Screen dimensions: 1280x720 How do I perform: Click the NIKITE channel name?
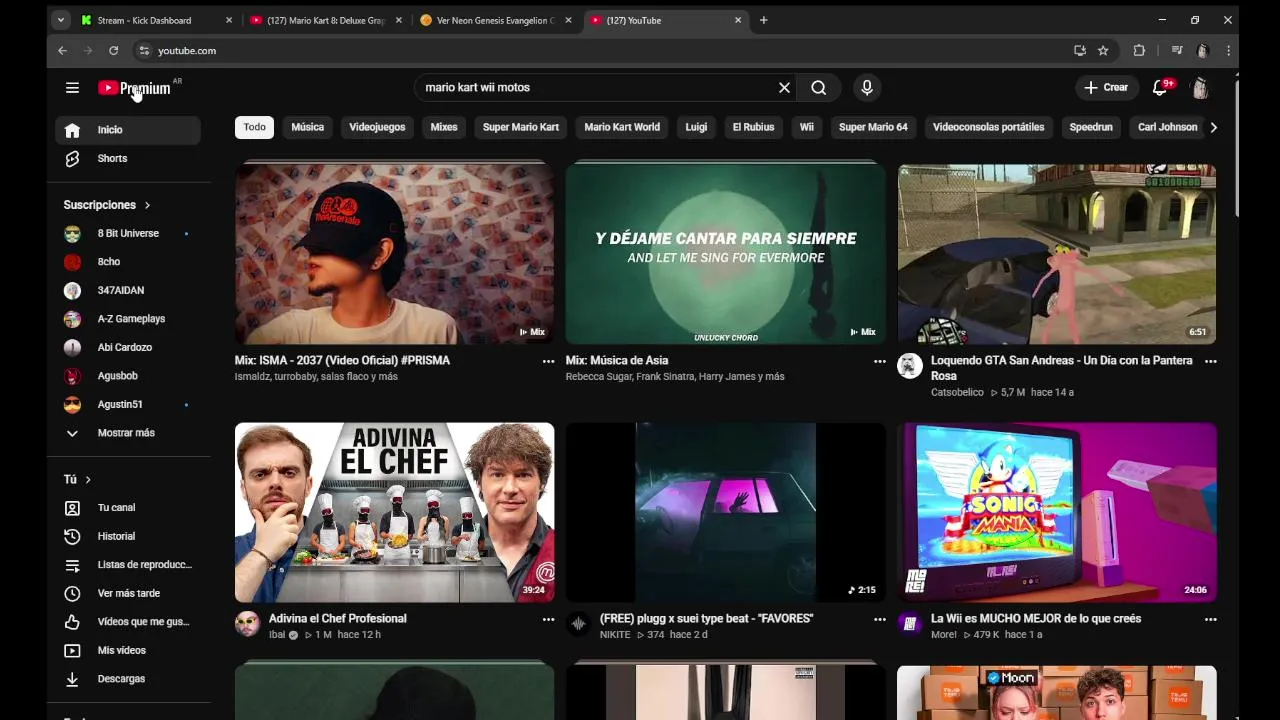click(615, 635)
